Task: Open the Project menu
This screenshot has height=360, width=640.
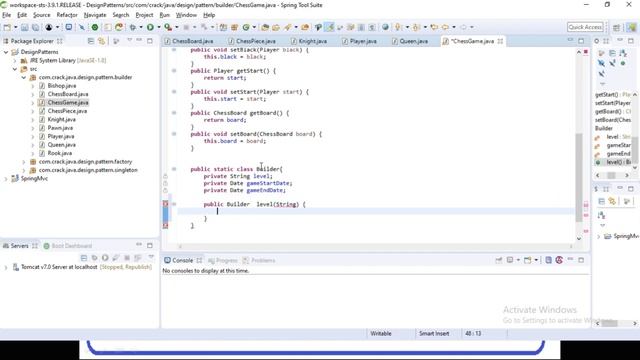Action: [144, 15]
